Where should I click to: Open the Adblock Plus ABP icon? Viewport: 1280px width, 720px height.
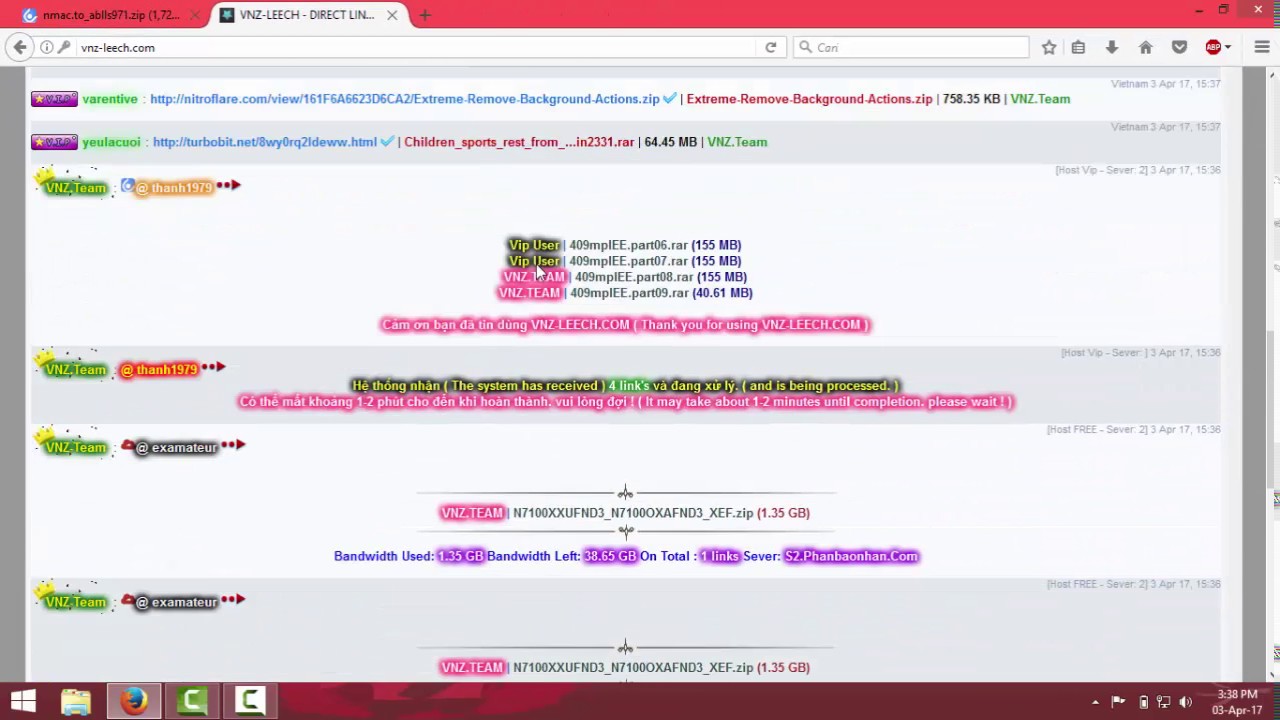pos(1213,47)
